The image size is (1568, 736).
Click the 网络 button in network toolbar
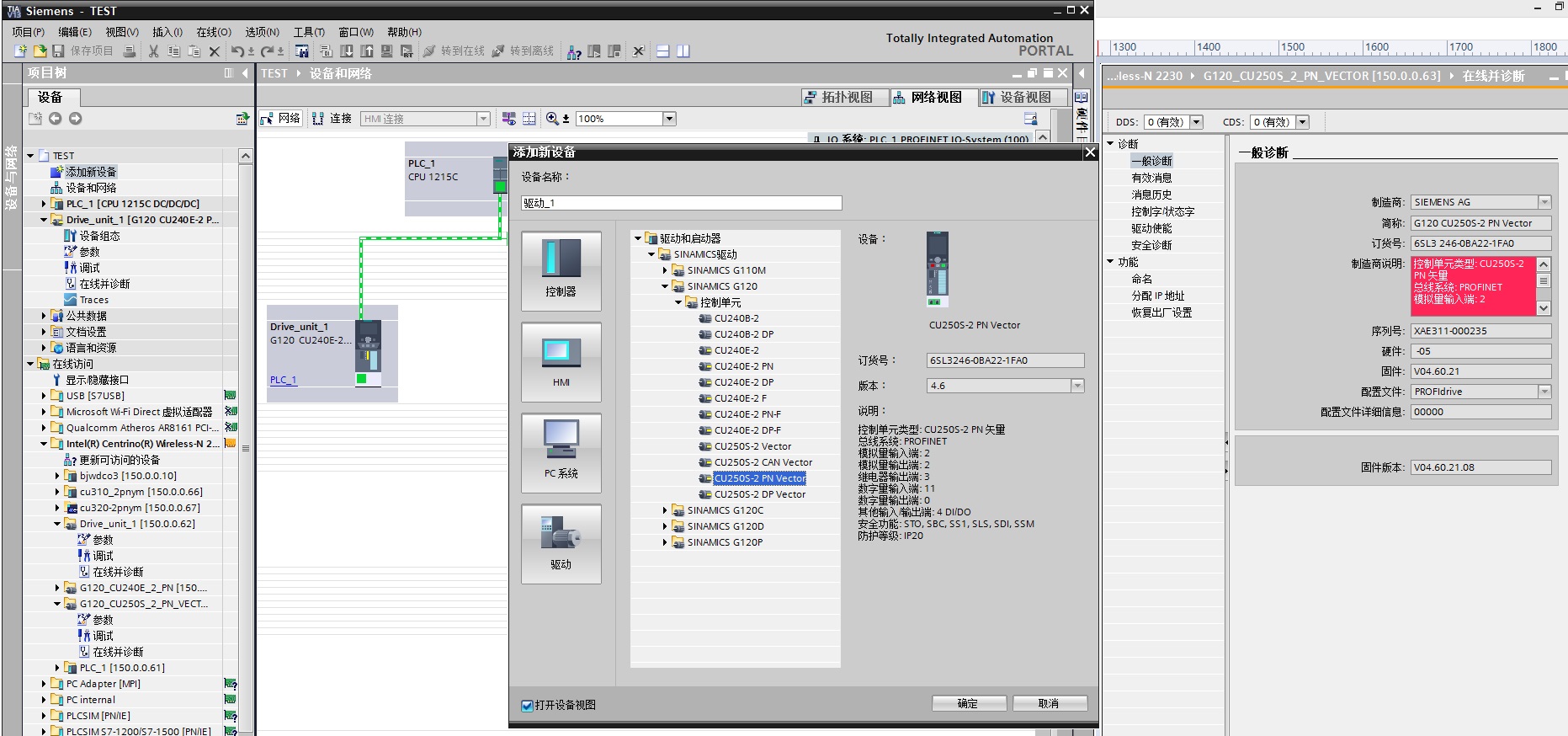point(281,119)
